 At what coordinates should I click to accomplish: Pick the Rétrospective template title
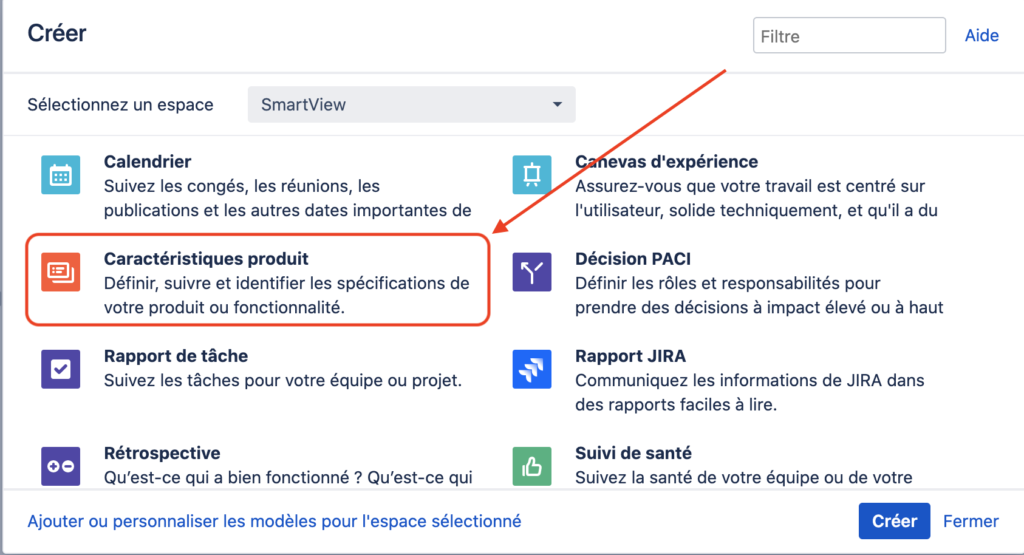(x=162, y=453)
